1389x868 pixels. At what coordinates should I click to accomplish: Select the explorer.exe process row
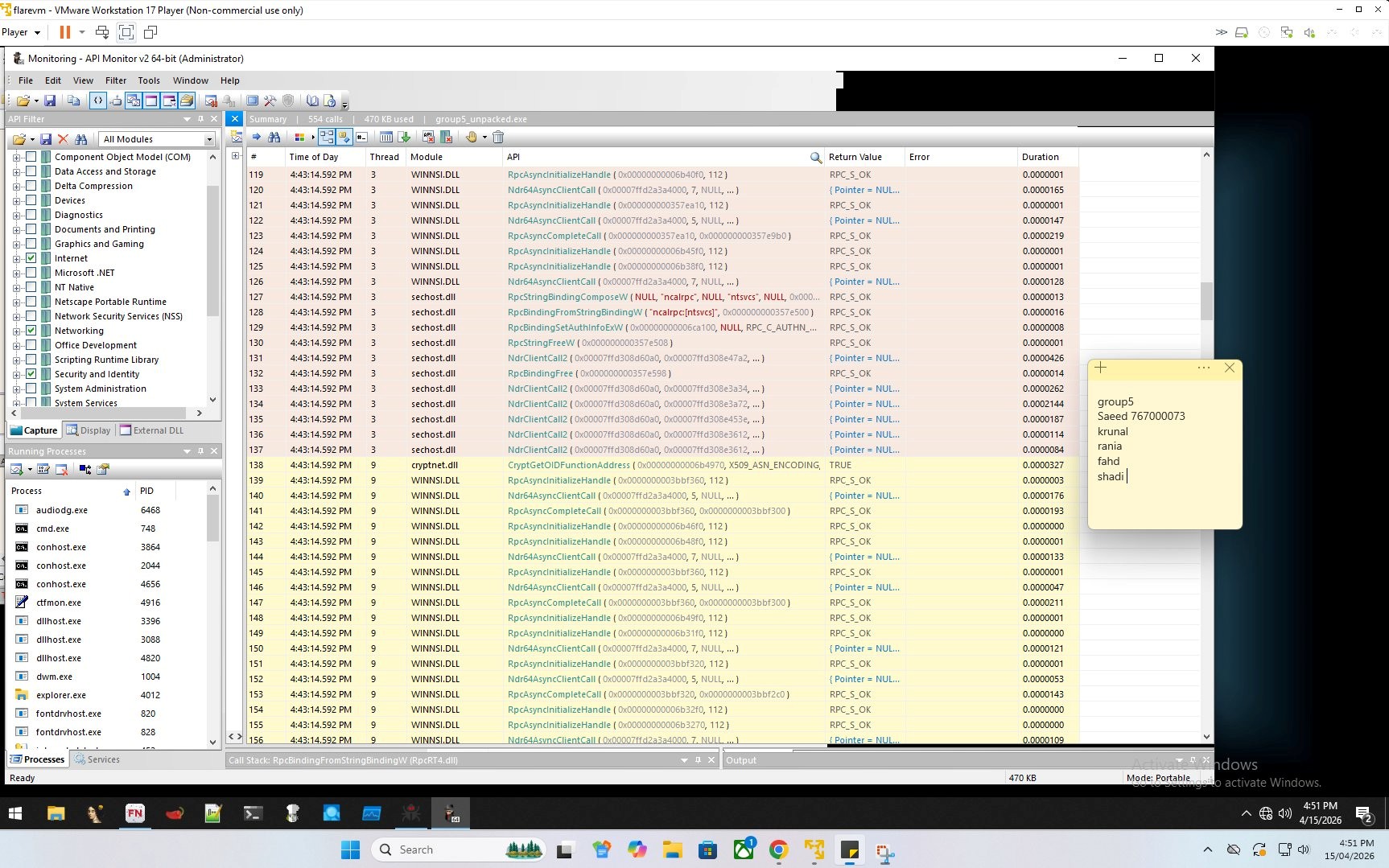(x=61, y=695)
